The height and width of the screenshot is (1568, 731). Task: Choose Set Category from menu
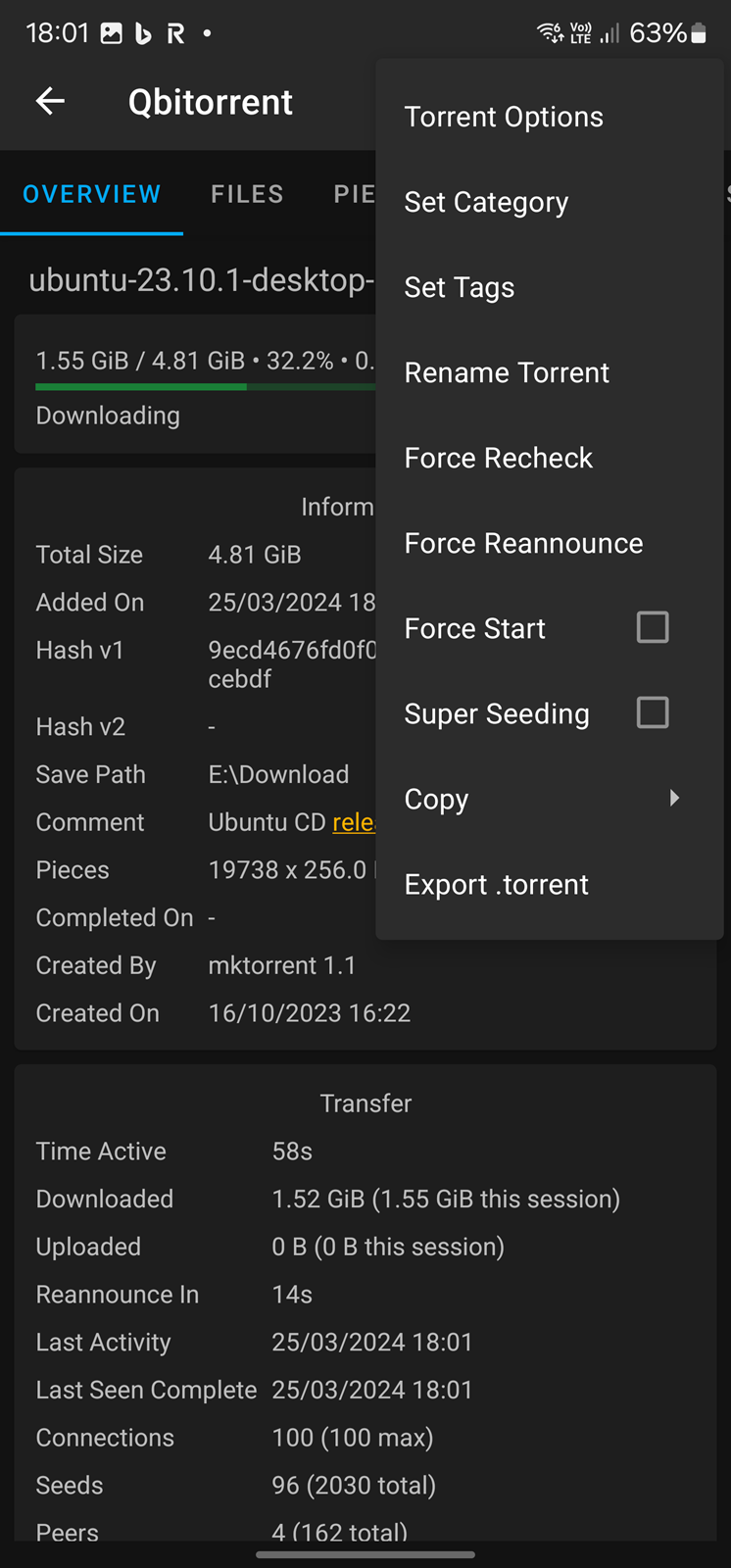[486, 202]
